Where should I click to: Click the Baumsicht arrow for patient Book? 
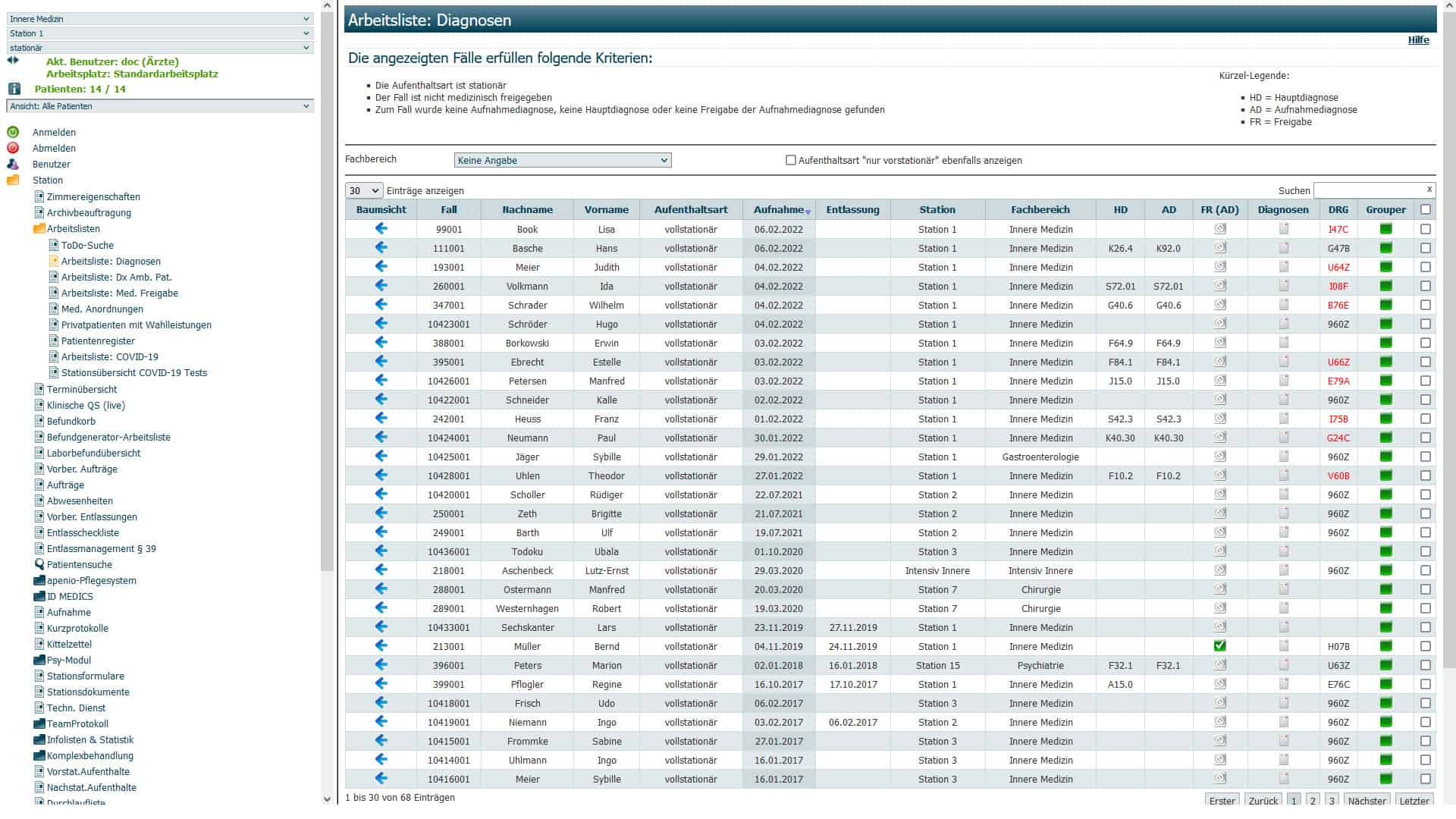coord(381,228)
